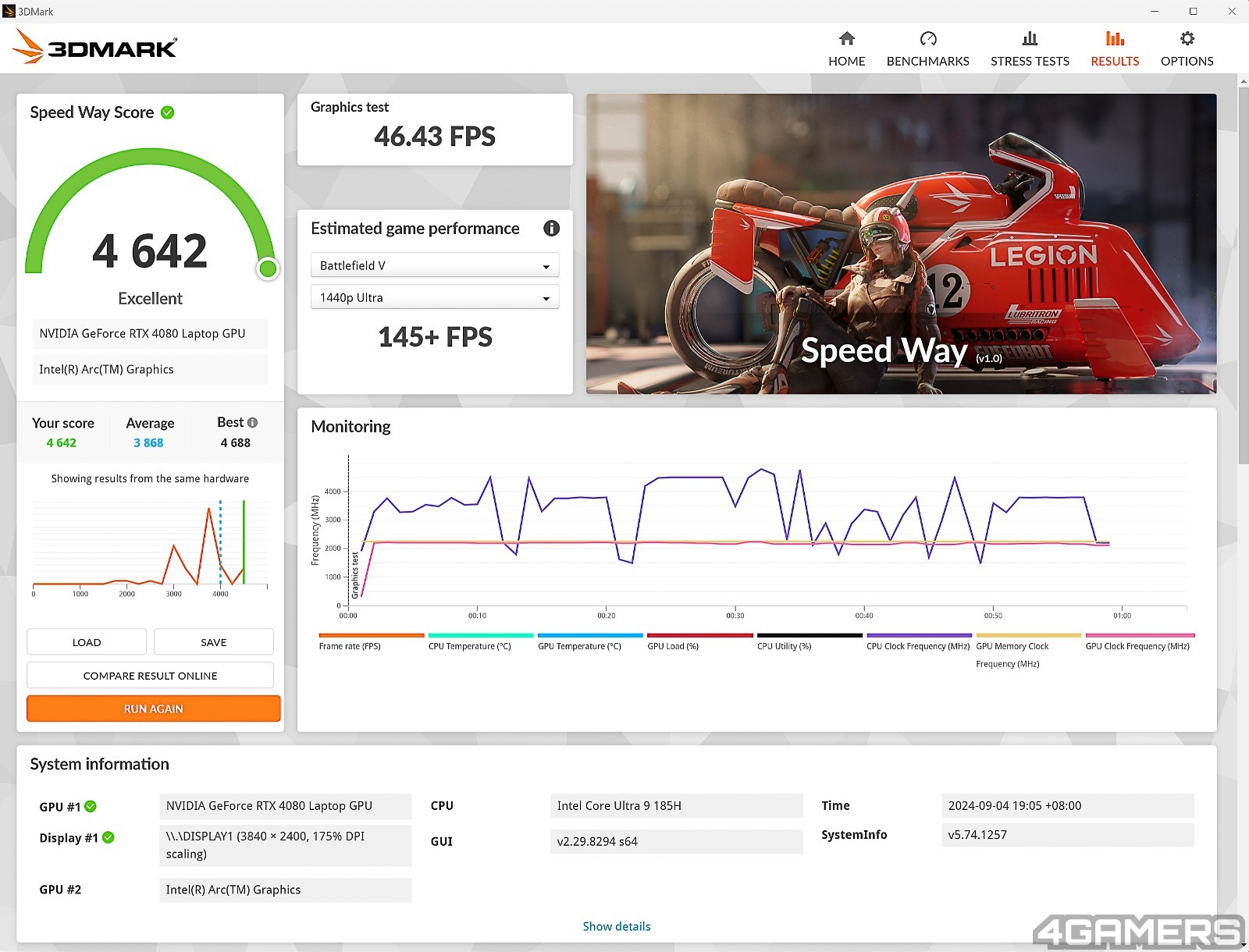The height and width of the screenshot is (952, 1249).
Task: Click the scroll up arrow
Action: (x=1243, y=80)
